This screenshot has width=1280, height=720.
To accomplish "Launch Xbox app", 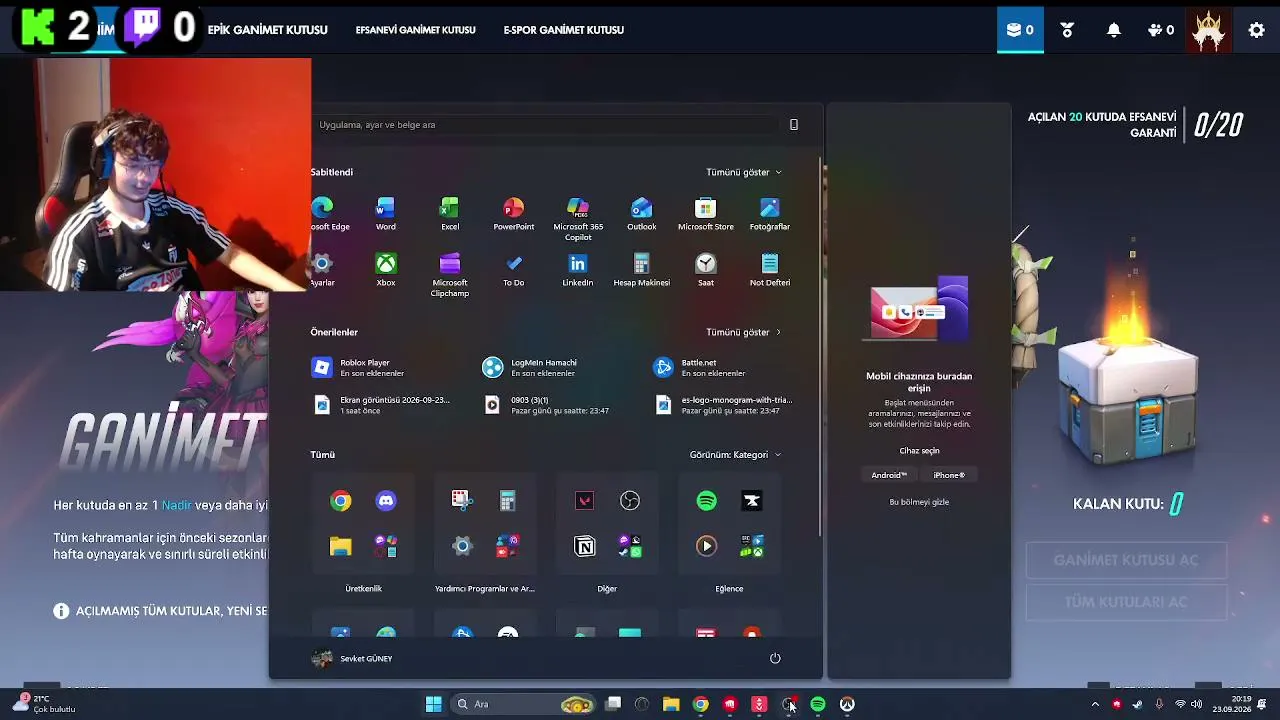I will coord(385,269).
